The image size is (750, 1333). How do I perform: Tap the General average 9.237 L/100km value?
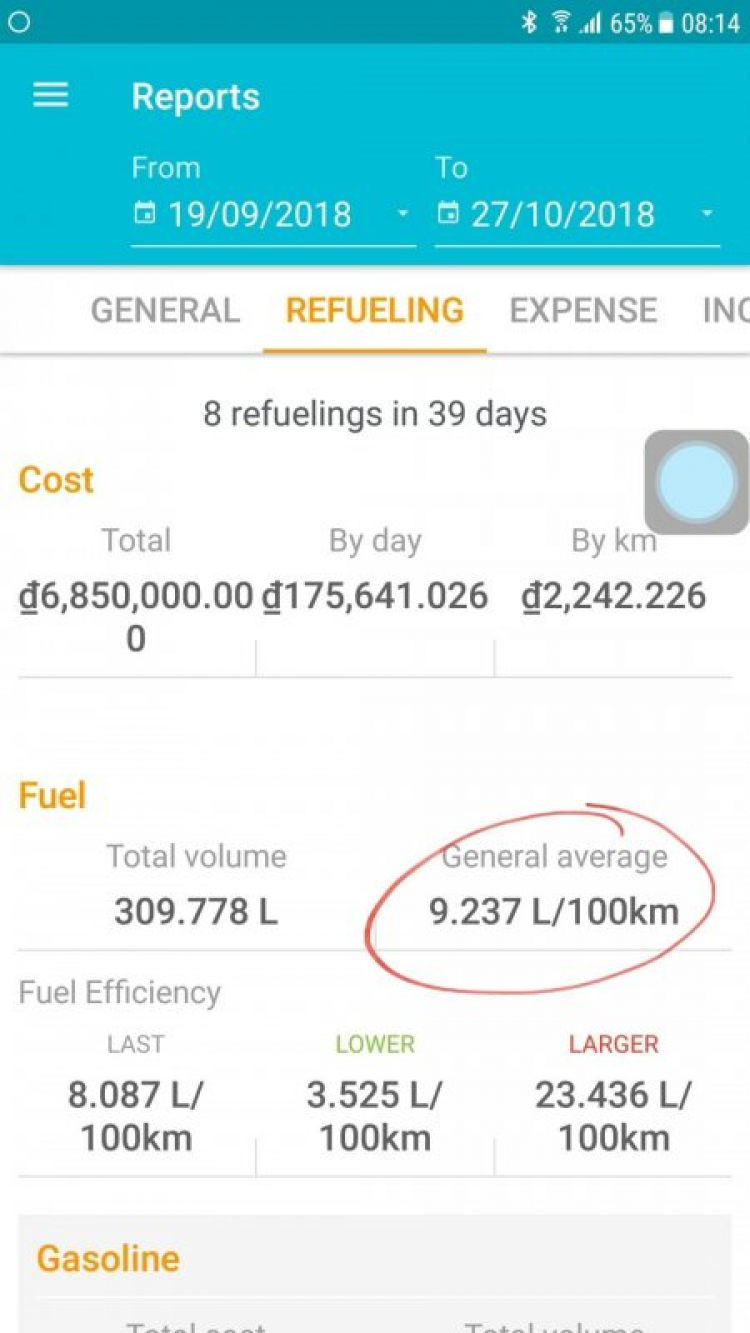pos(554,911)
